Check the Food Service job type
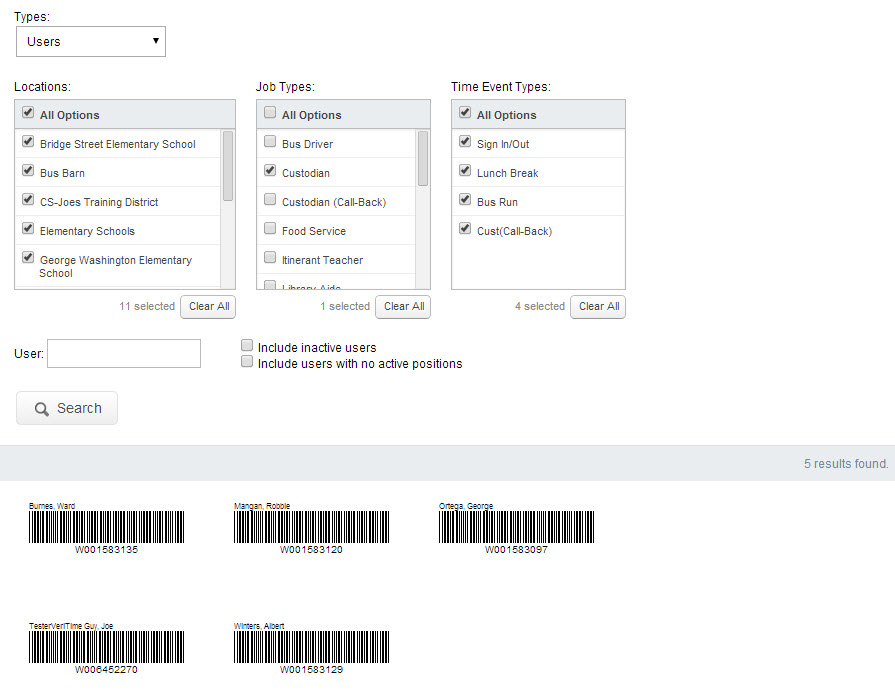The height and width of the screenshot is (690, 895). click(270, 229)
